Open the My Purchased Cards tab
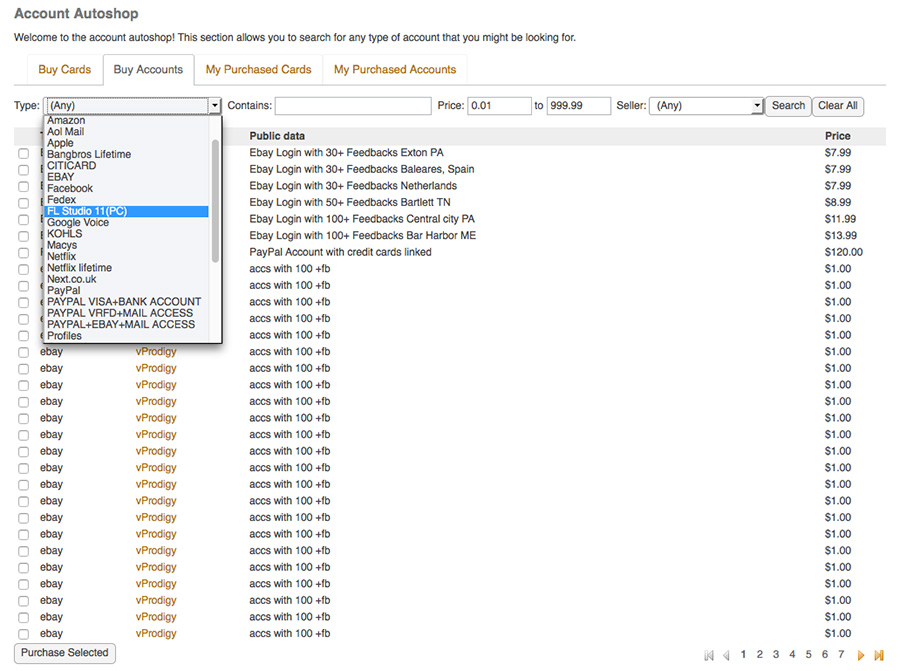 258,70
